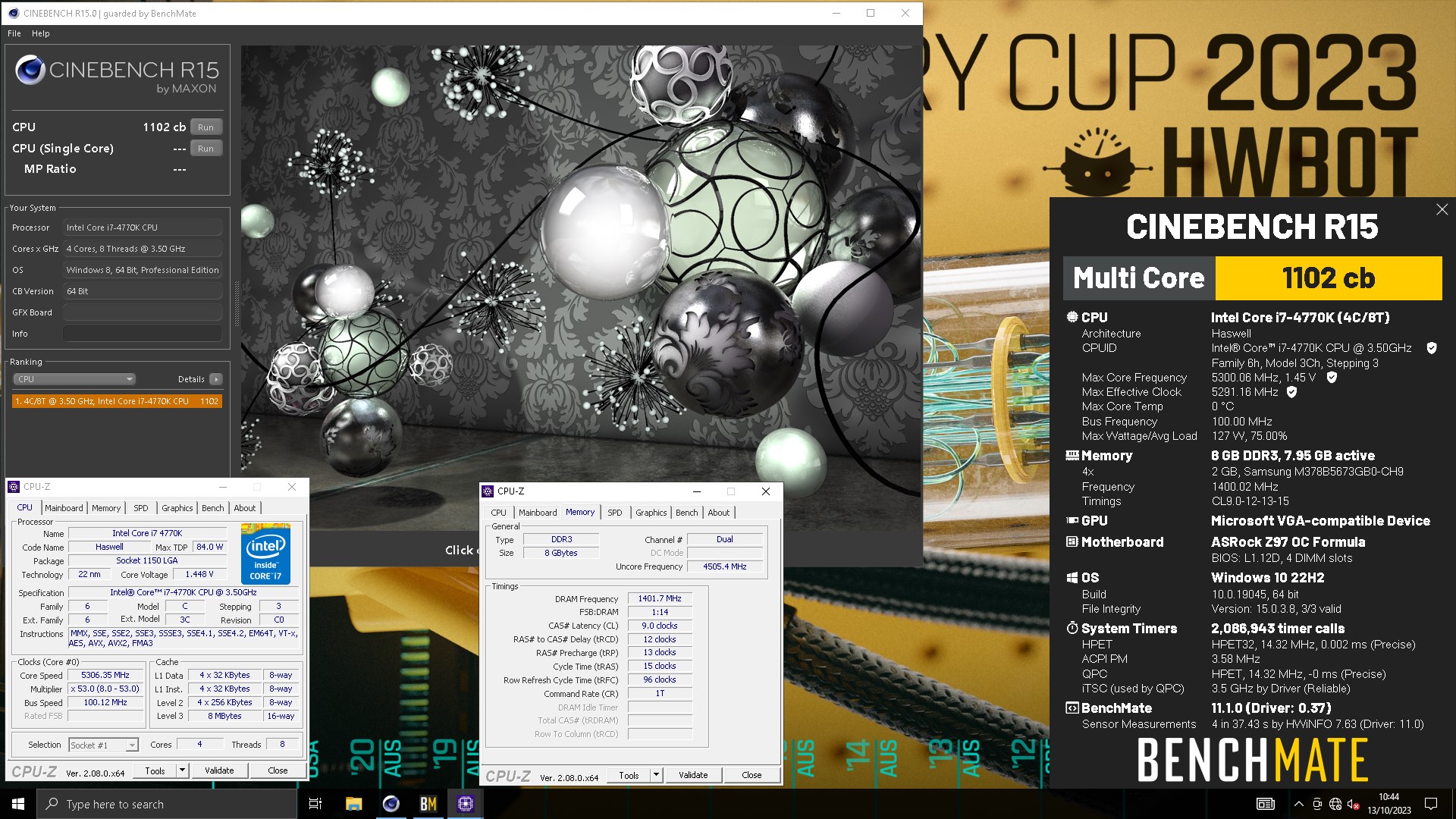Click Close button in left CPU-Z window
Image resolution: width=1456 pixels, height=819 pixels.
pyautogui.click(x=278, y=770)
